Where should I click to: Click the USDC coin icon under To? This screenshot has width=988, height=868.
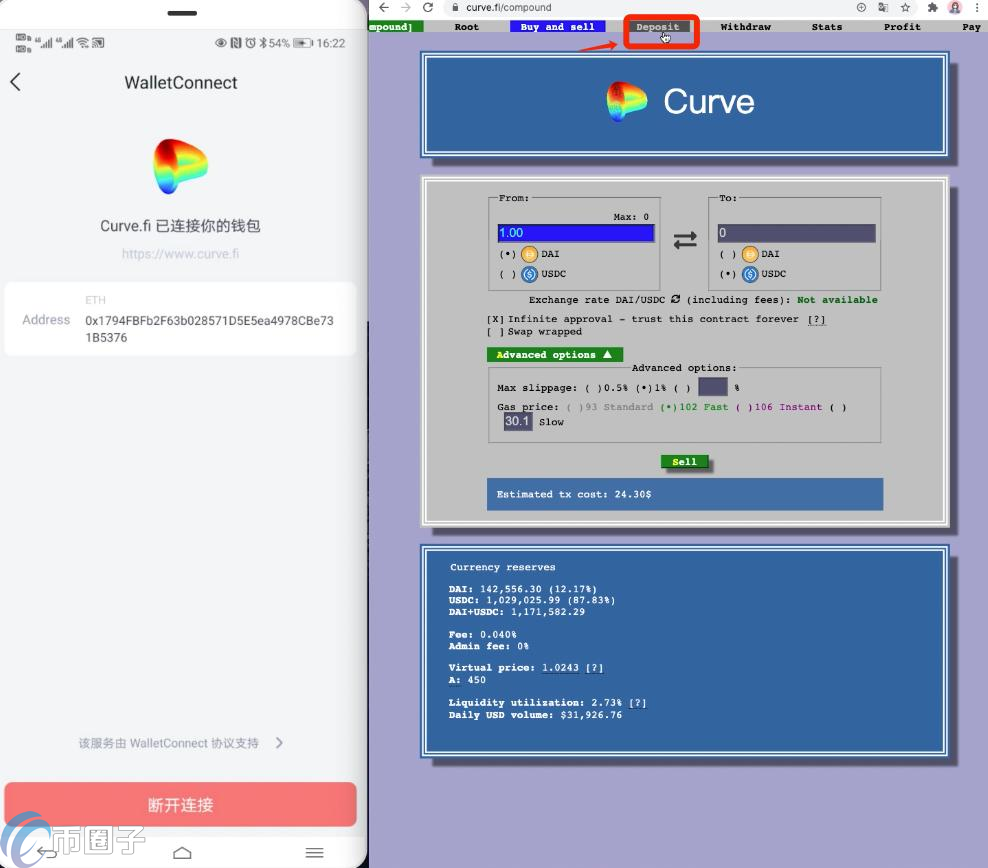(750, 274)
